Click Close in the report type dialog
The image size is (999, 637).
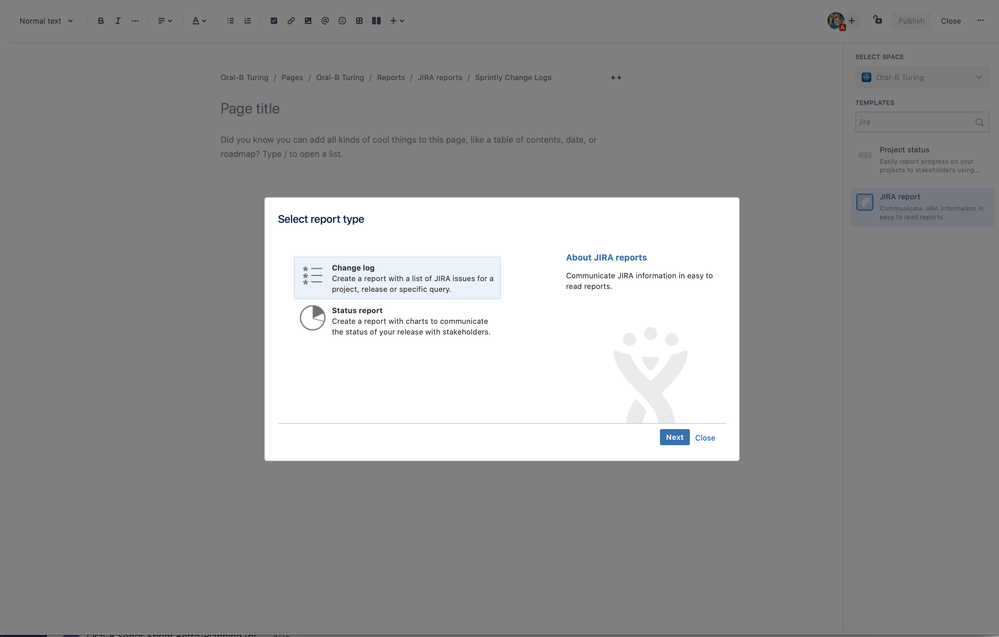tap(705, 438)
